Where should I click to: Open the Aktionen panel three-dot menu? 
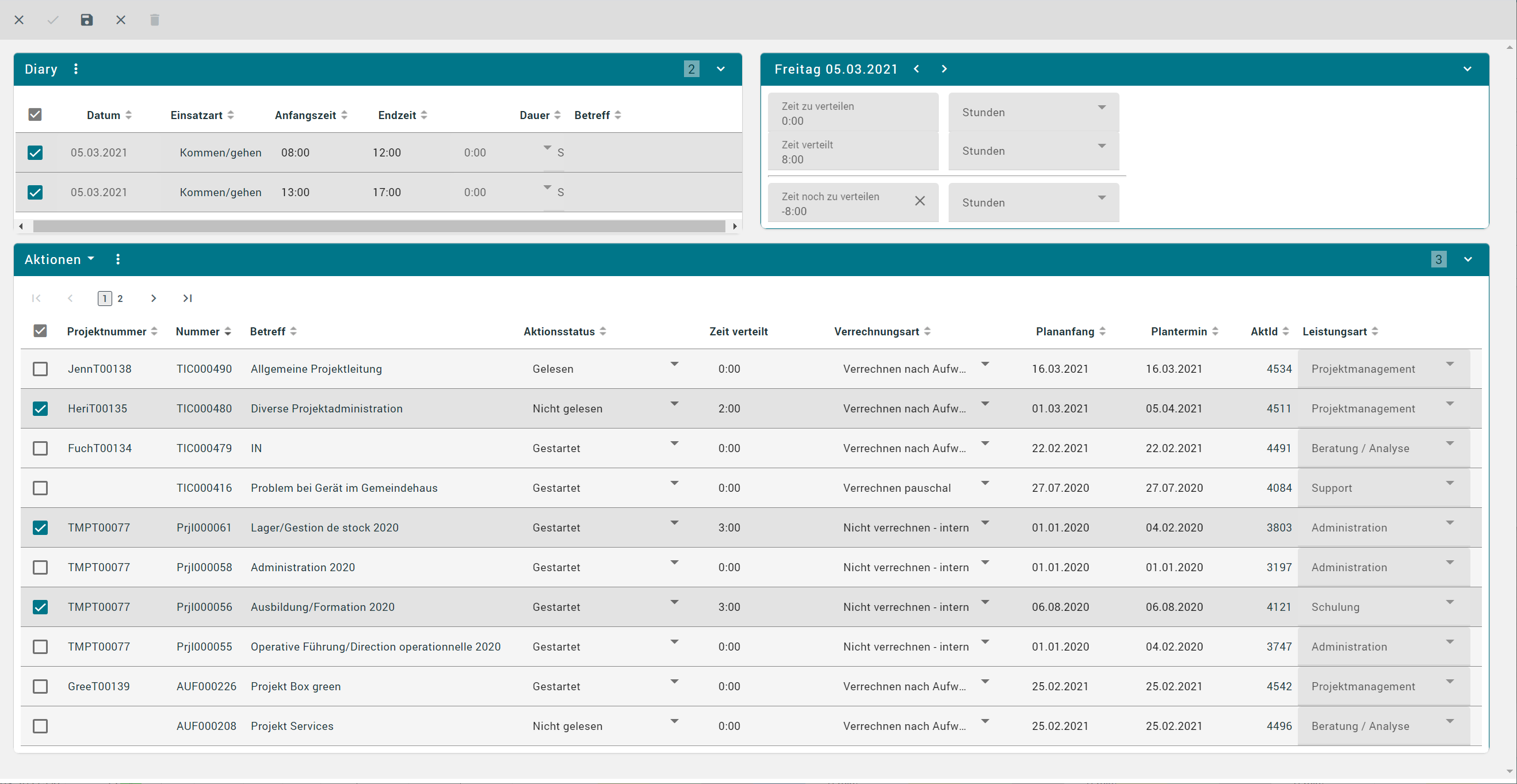[x=118, y=259]
